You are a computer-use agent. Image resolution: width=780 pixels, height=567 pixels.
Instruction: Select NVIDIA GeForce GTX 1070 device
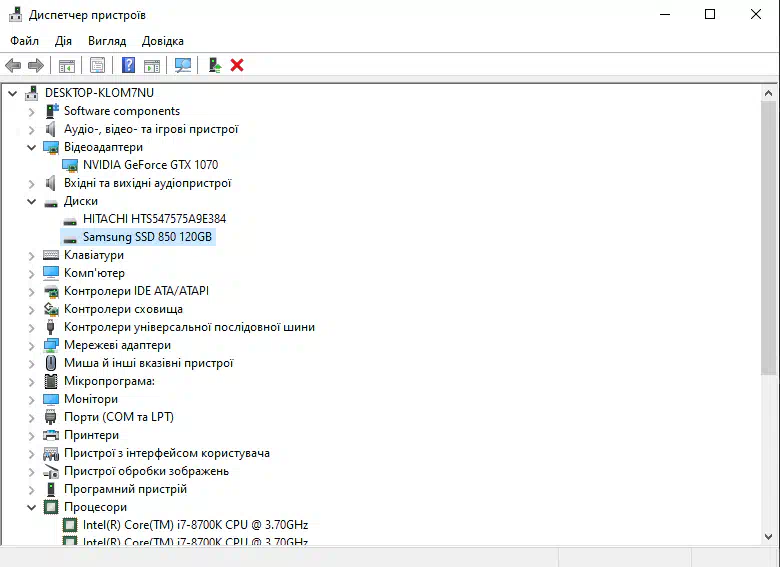[x=150, y=165]
